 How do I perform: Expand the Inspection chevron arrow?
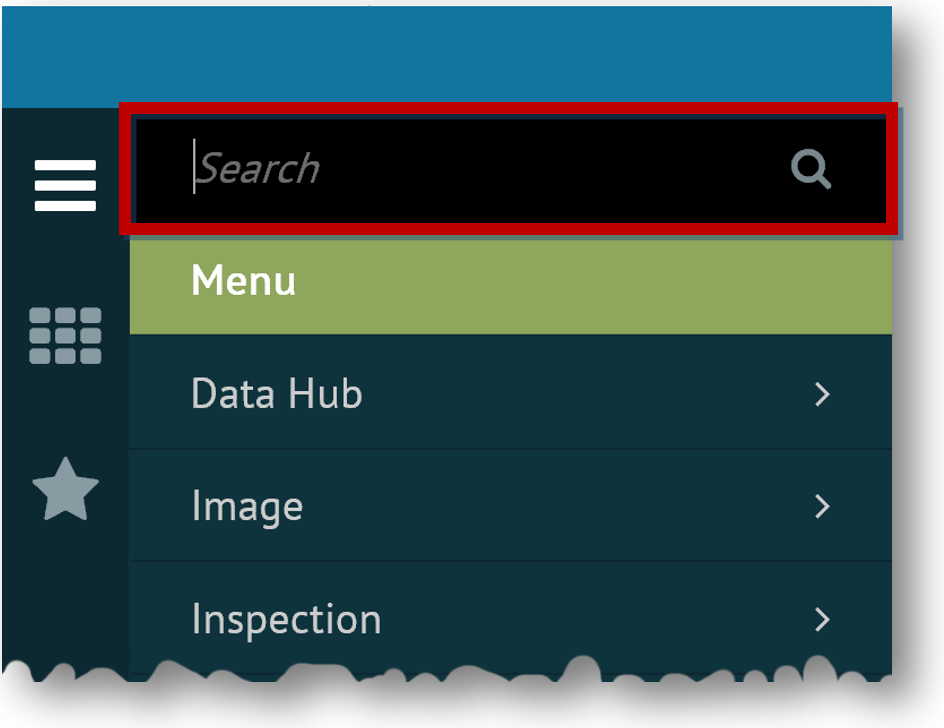822,620
